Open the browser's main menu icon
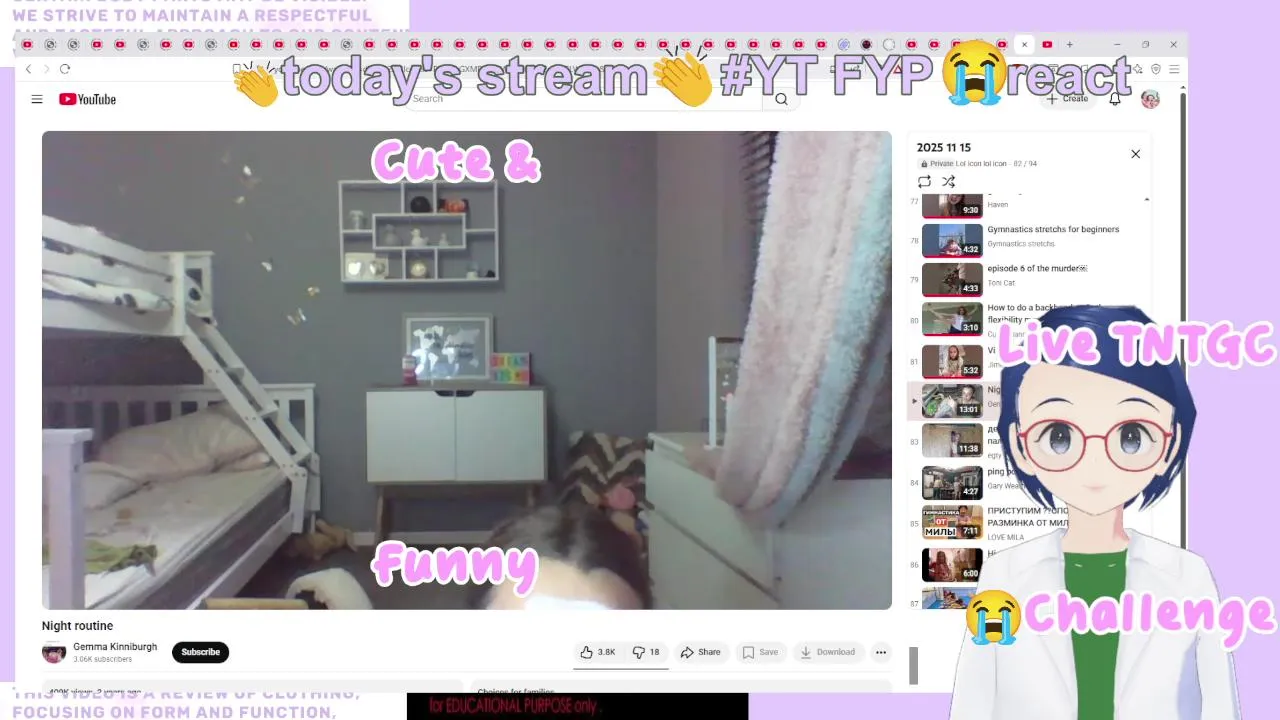The width and height of the screenshot is (1280, 720). pyautogui.click(x=1174, y=69)
